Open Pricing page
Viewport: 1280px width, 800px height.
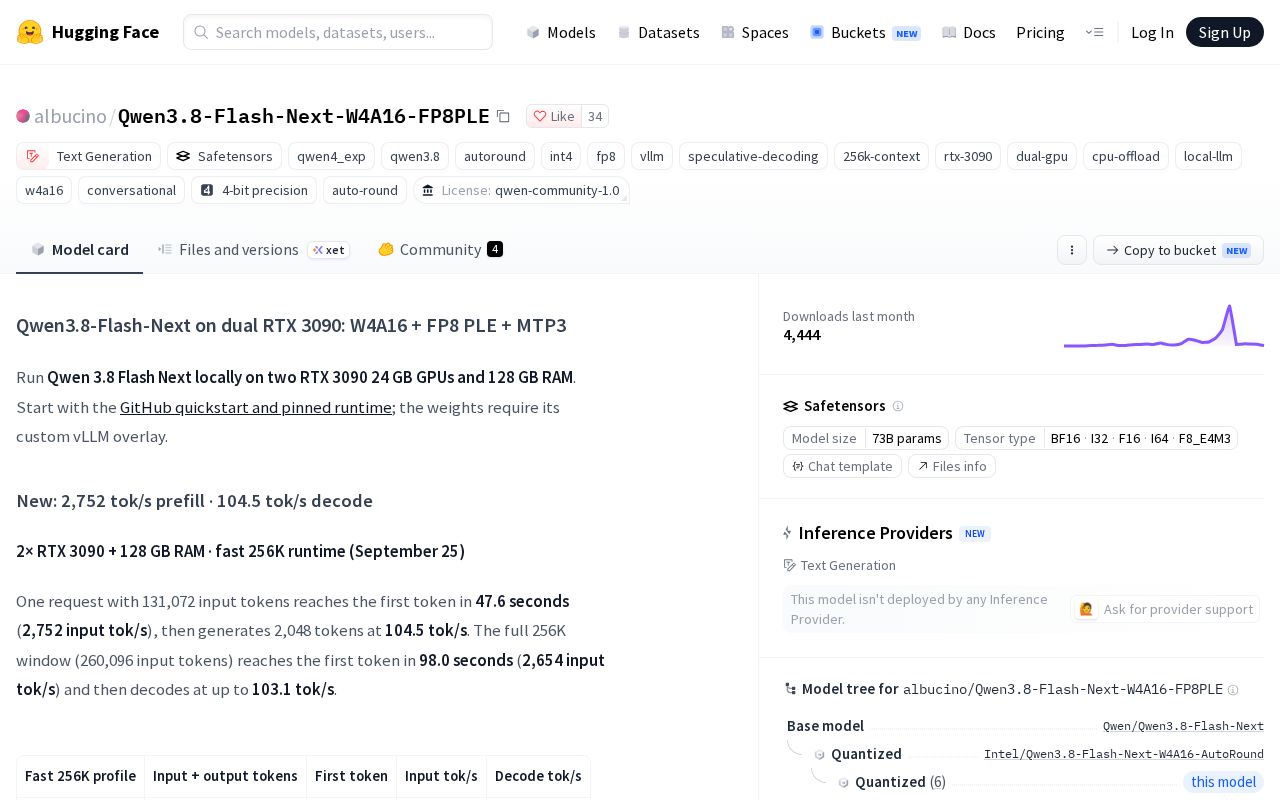(x=1040, y=32)
